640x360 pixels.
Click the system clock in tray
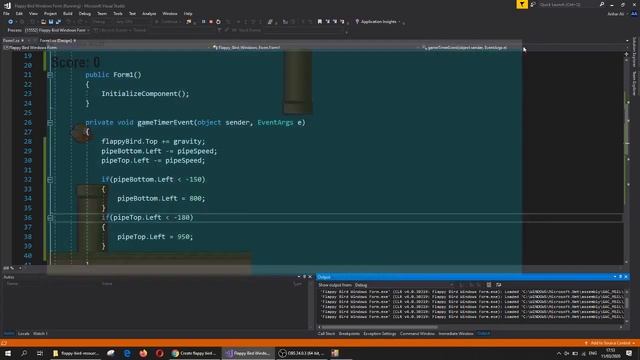(x=611, y=353)
